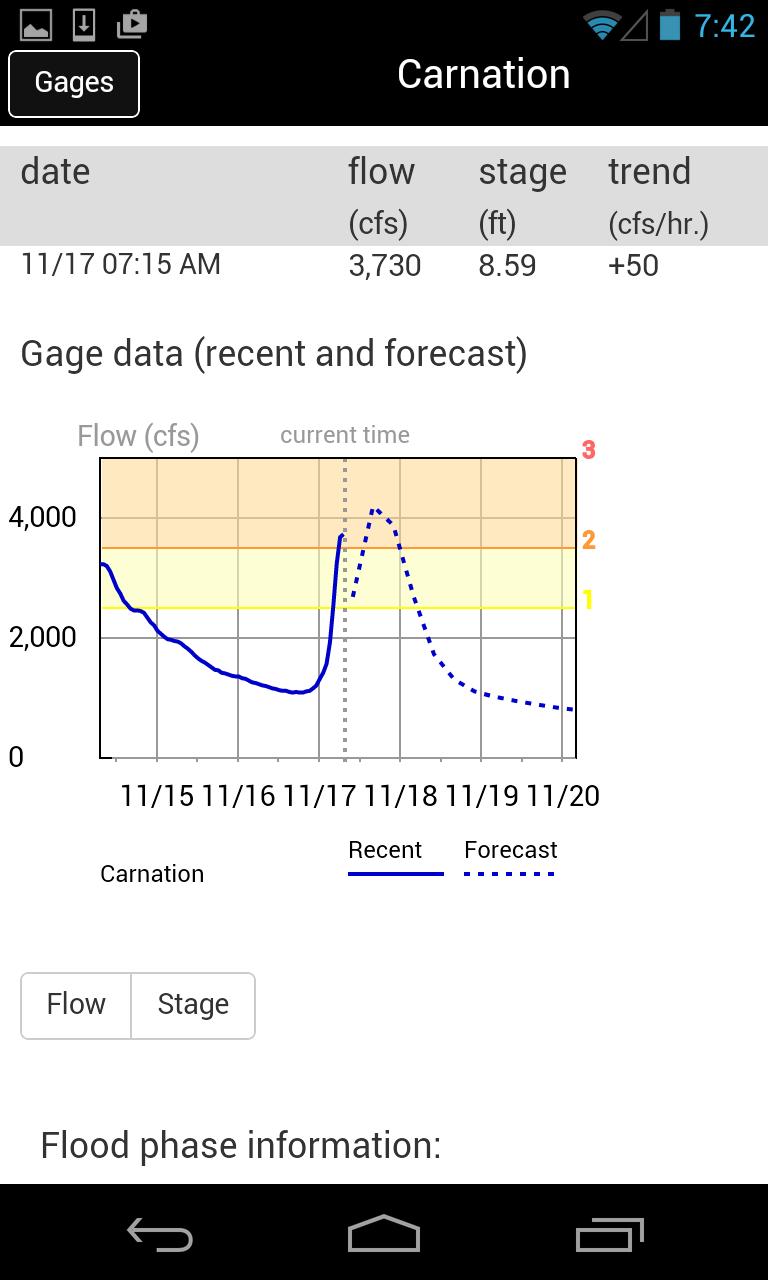Tap the media play store notification icon
The width and height of the screenshot is (768, 1280).
132,25
